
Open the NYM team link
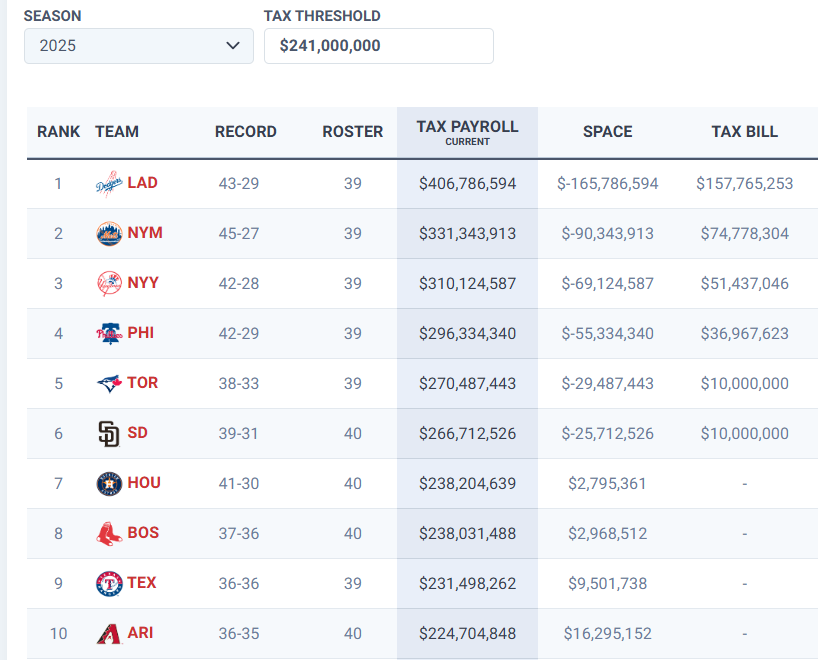coord(144,233)
